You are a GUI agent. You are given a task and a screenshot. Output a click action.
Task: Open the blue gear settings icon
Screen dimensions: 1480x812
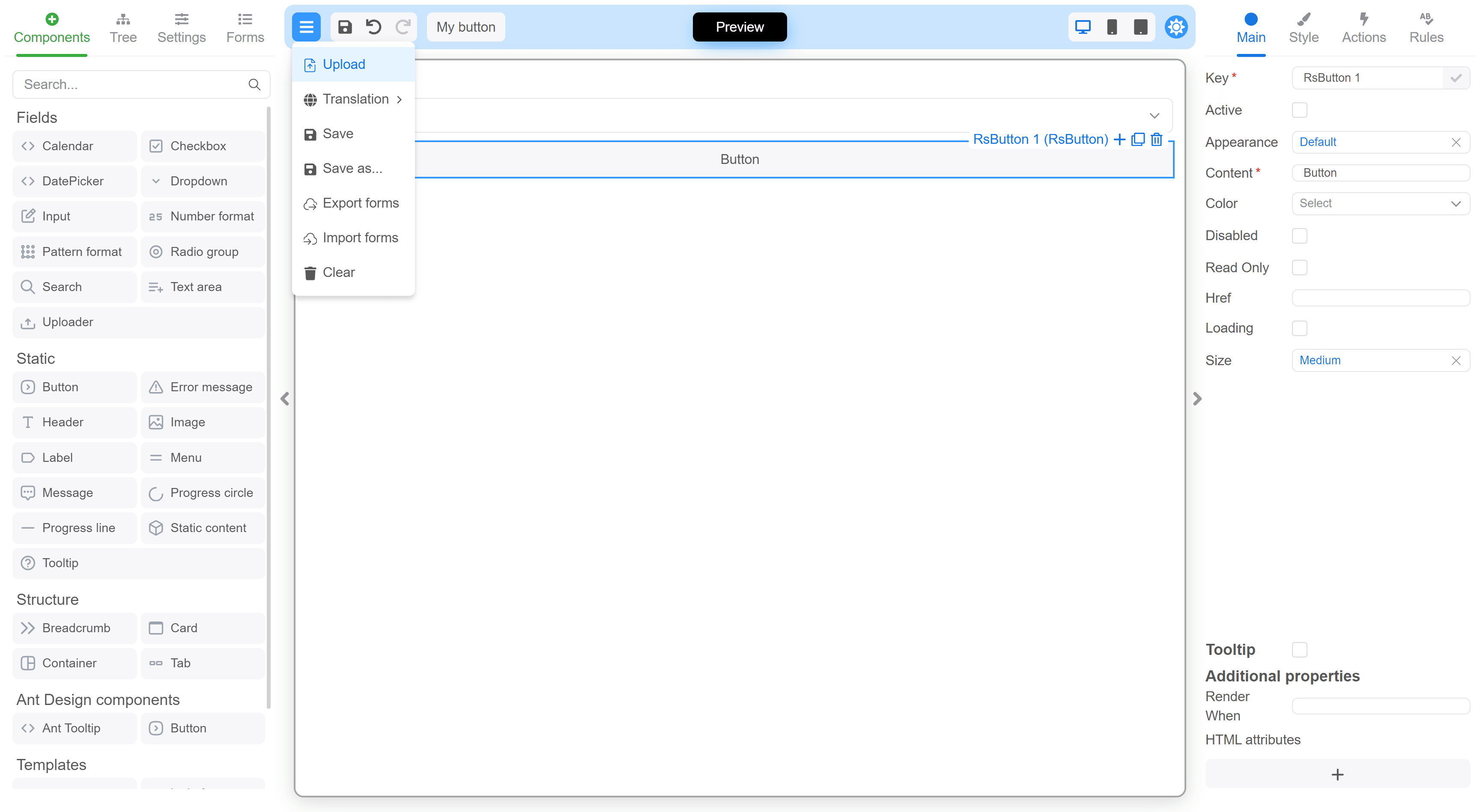tap(1176, 27)
